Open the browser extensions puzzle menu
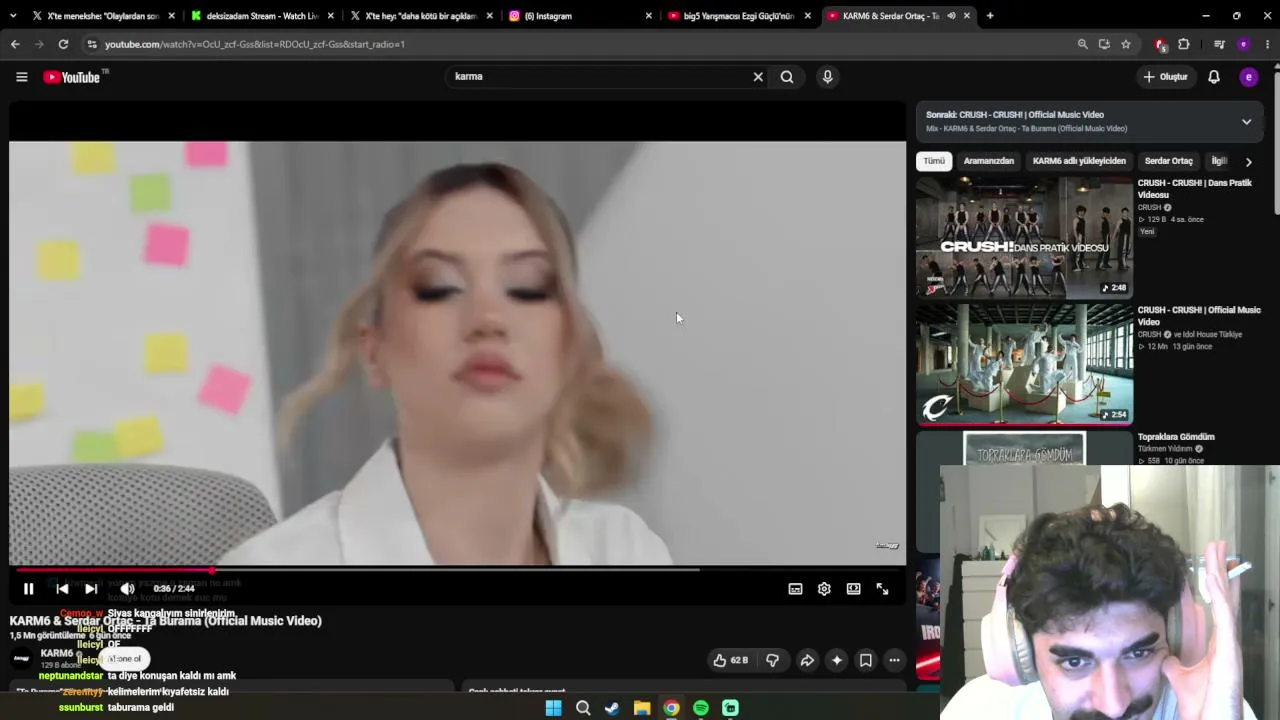Image resolution: width=1280 pixels, height=720 pixels. click(1184, 44)
